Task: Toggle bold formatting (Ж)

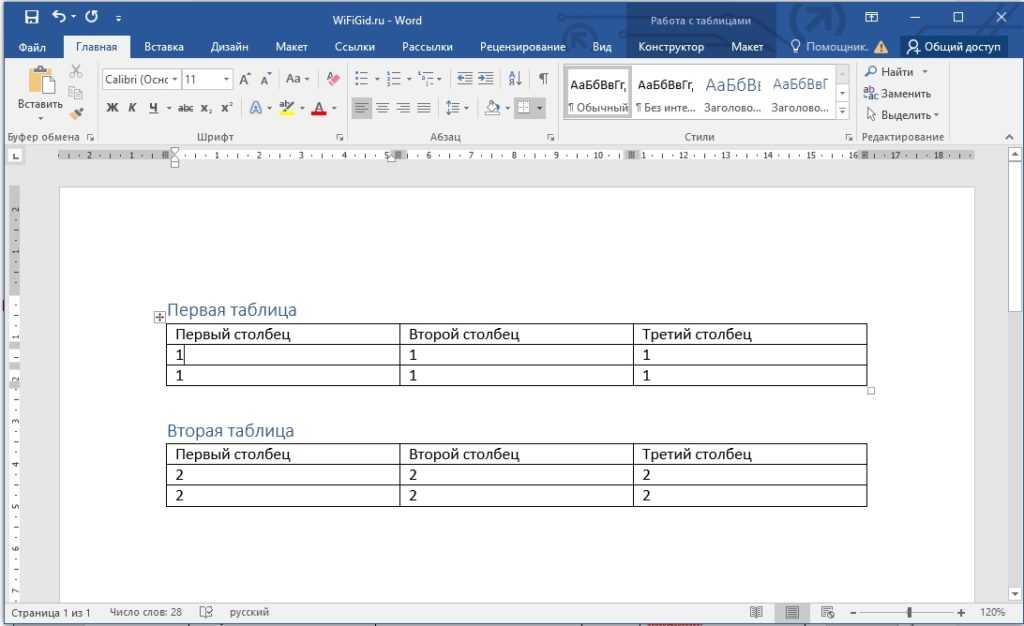Action: tap(112, 108)
